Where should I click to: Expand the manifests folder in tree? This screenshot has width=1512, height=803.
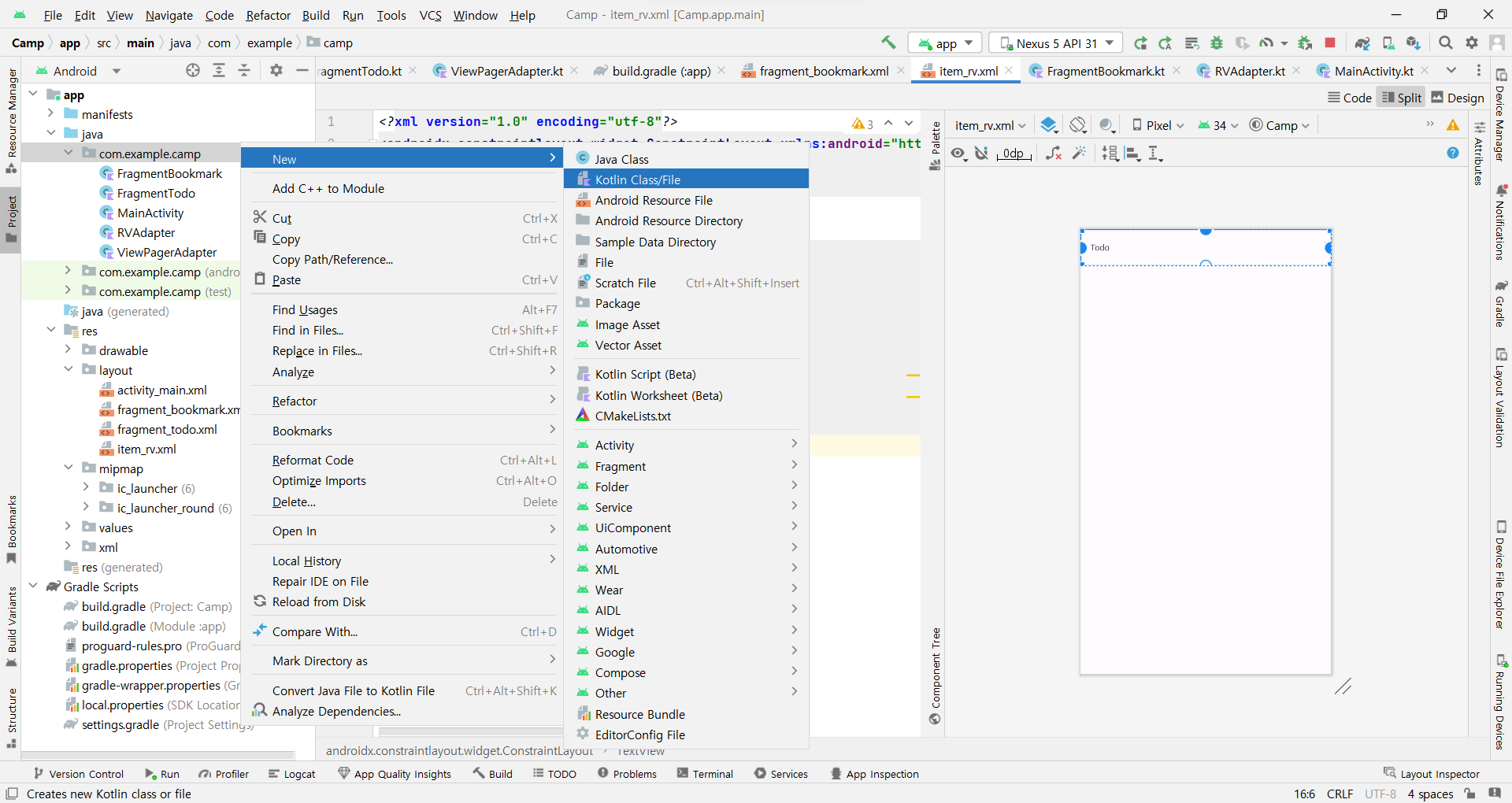pos(50,114)
